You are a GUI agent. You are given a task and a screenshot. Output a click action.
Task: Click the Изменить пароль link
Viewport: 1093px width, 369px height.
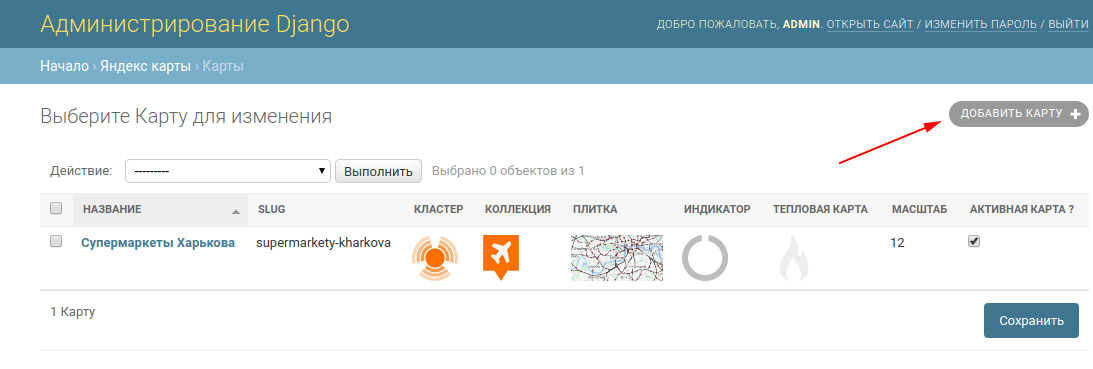(981, 24)
